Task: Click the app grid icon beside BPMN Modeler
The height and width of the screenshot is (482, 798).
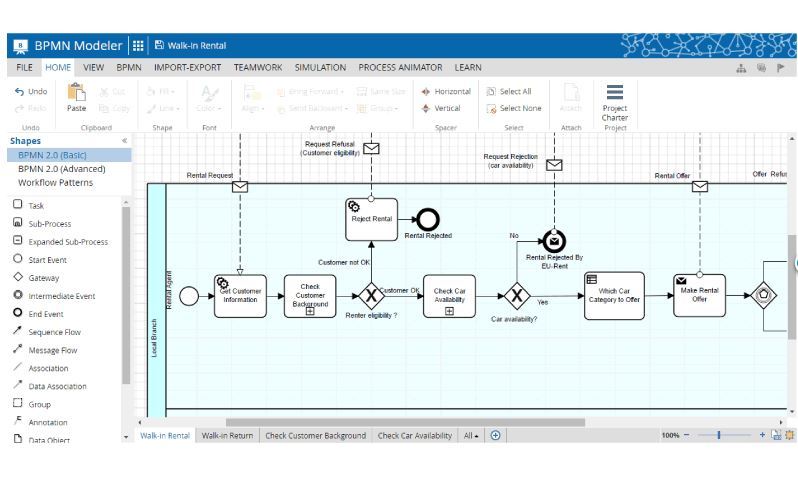Action: [x=138, y=45]
